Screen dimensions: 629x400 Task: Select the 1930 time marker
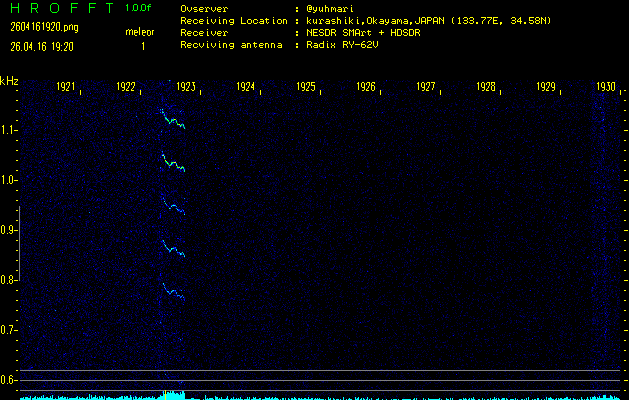click(605, 87)
